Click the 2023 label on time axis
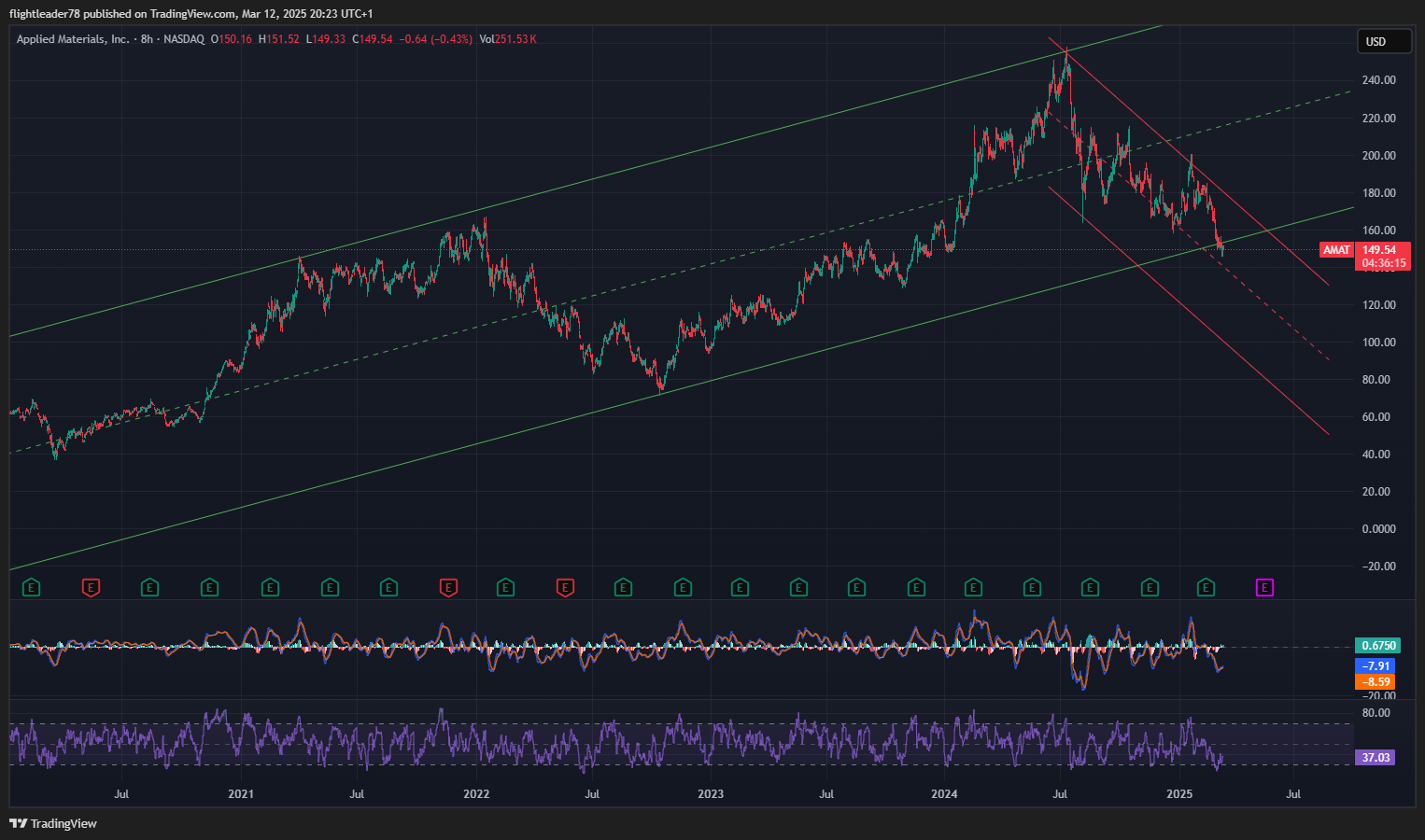The width and height of the screenshot is (1425, 840). (x=711, y=794)
